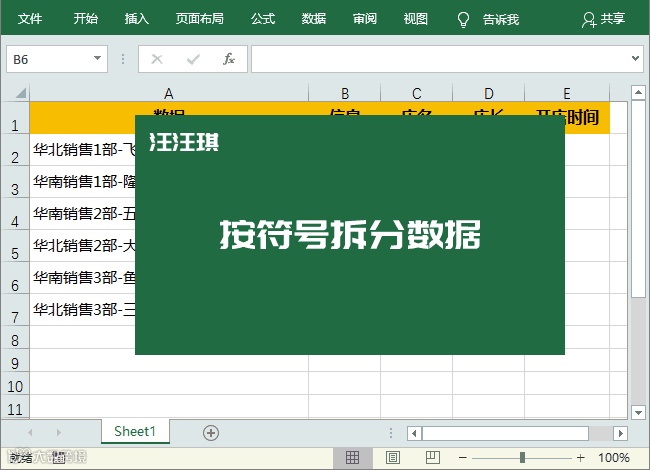The height and width of the screenshot is (470, 650).
Task: Switch to the 开始 ribbon tab
Action: tap(86, 19)
